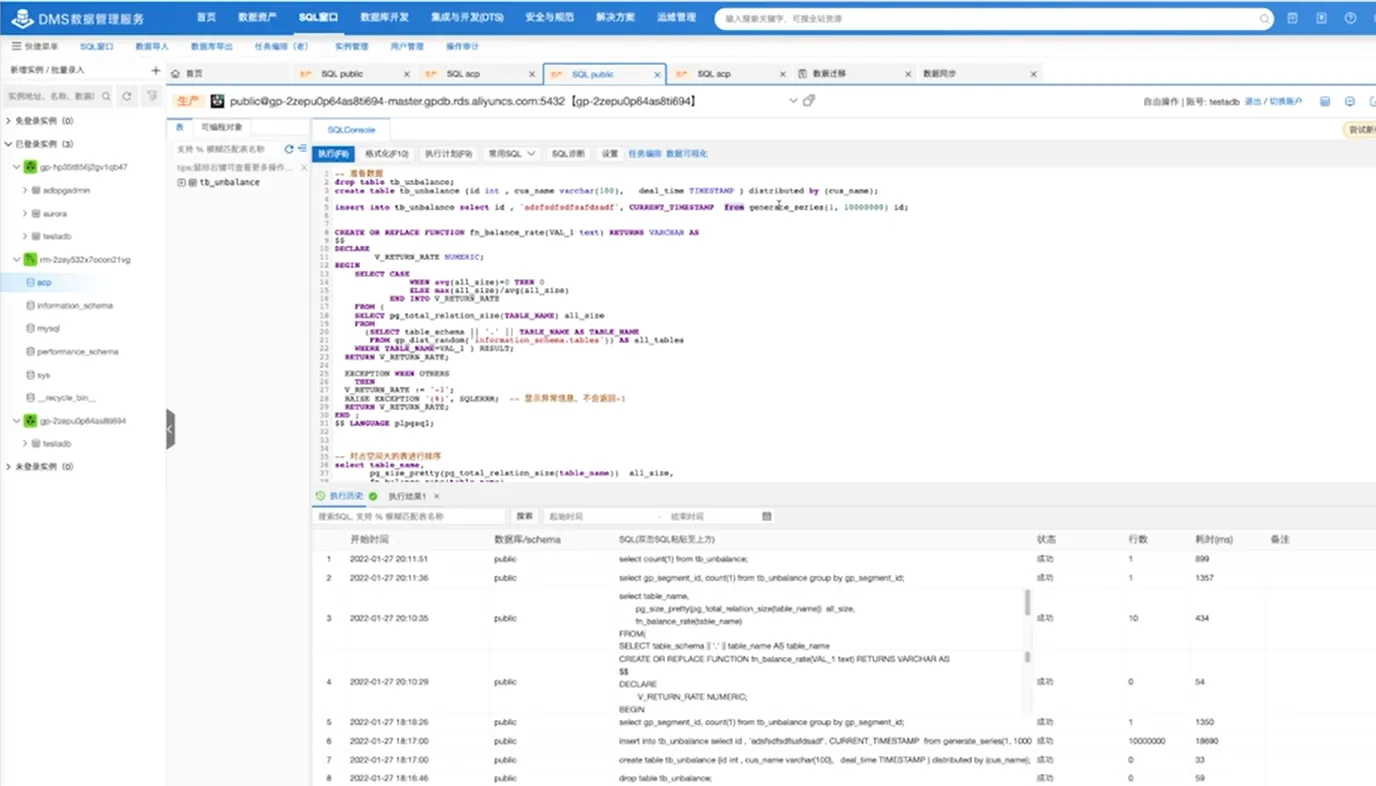Click the first header icon right of the search bar
1376x786 pixels.
click(1293, 18)
